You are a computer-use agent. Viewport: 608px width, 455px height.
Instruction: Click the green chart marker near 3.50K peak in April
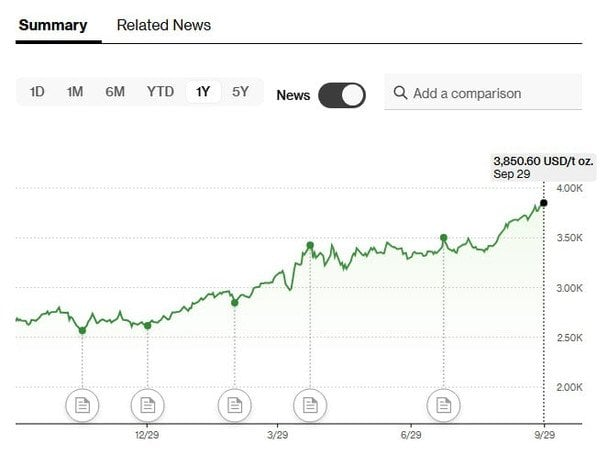click(x=310, y=245)
